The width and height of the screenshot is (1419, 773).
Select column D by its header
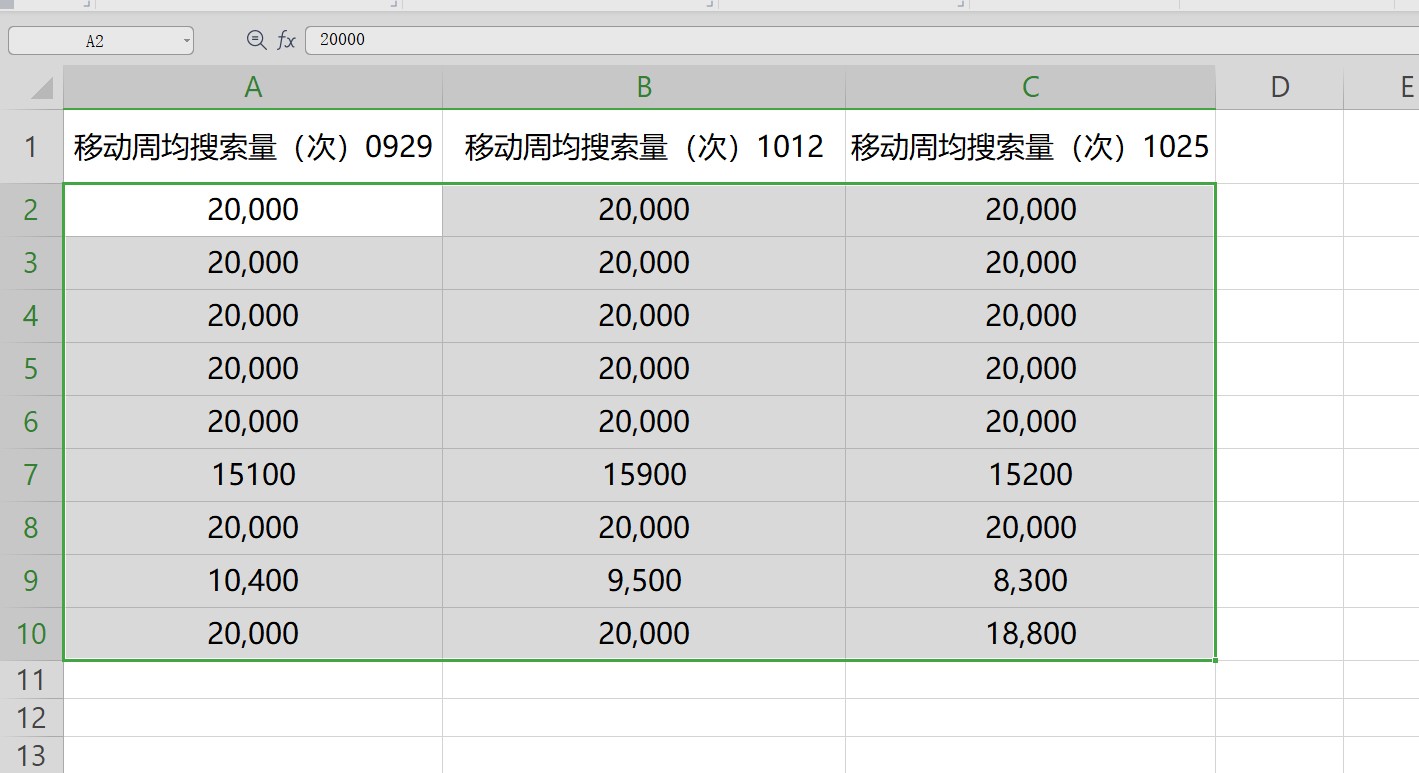(x=1279, y=88)
